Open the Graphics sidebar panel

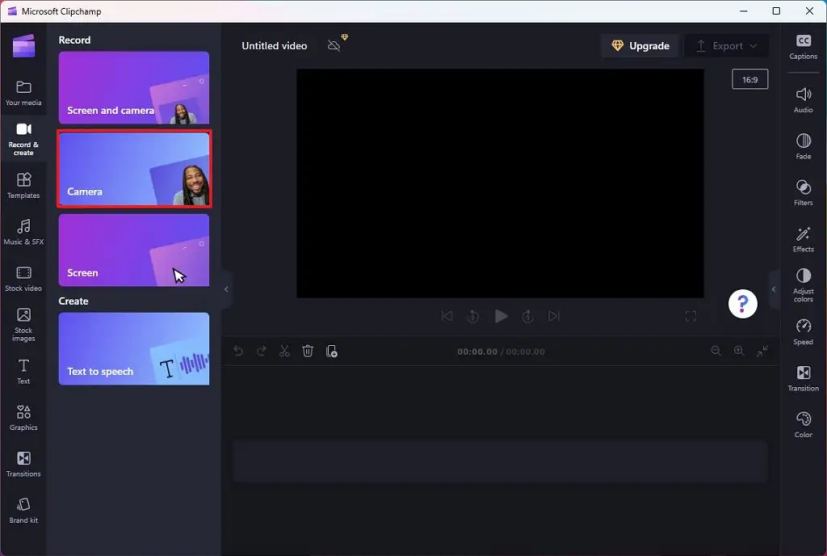click(x=23, y=417)
